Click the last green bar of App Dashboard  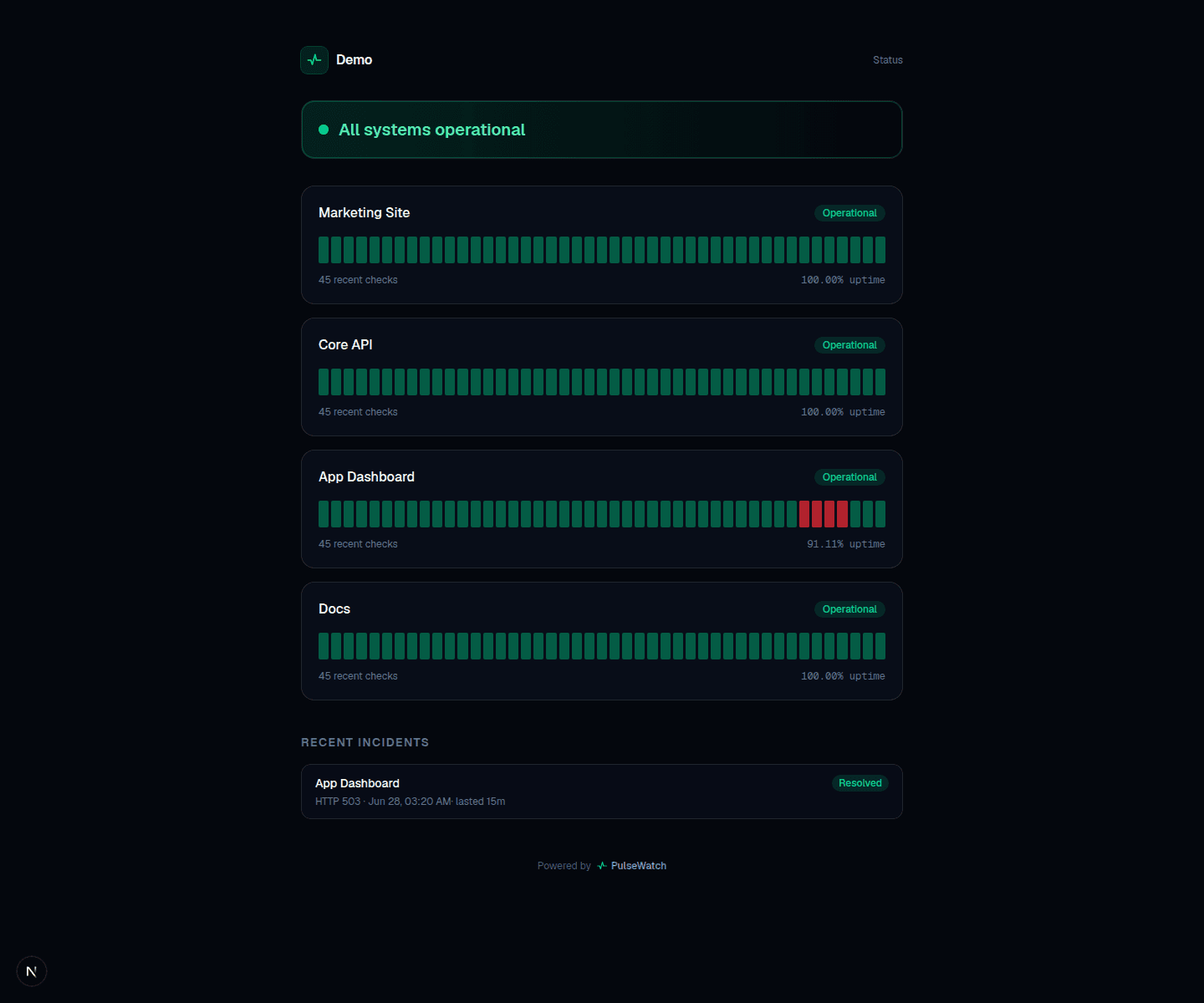click(880, 514)
